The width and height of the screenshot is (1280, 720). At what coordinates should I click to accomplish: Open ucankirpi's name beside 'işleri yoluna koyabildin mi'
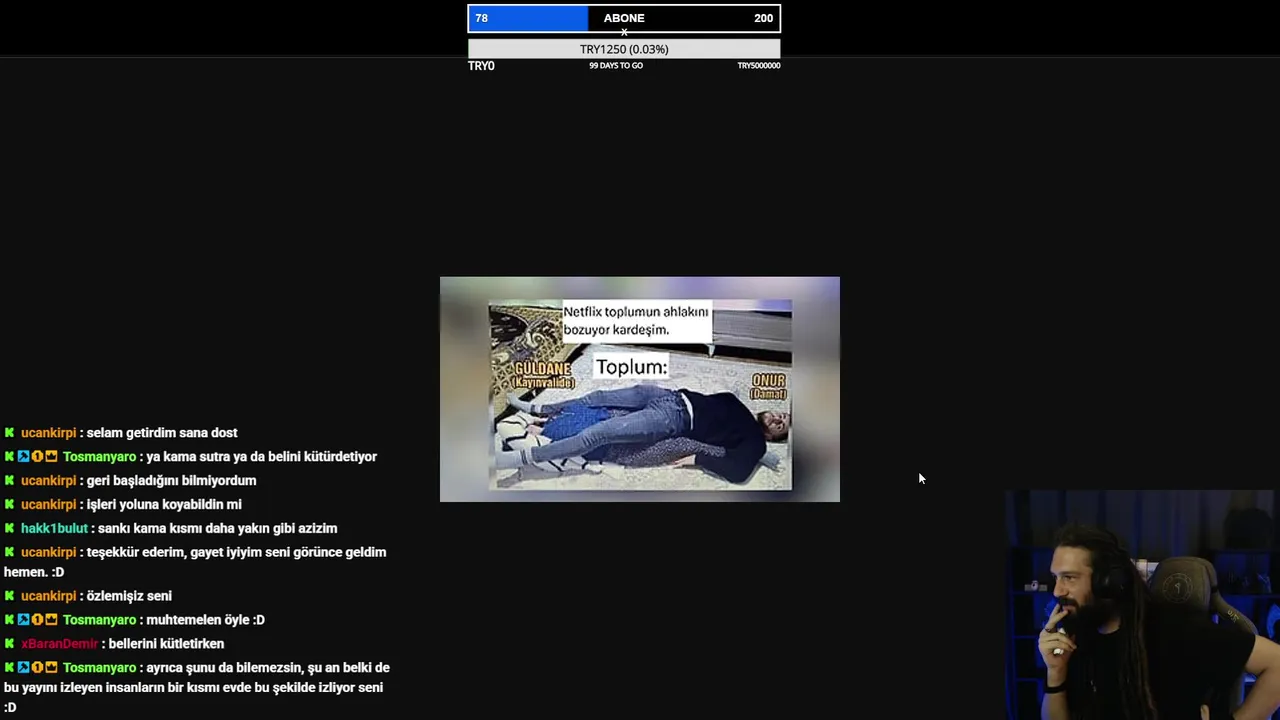(48, 505)
